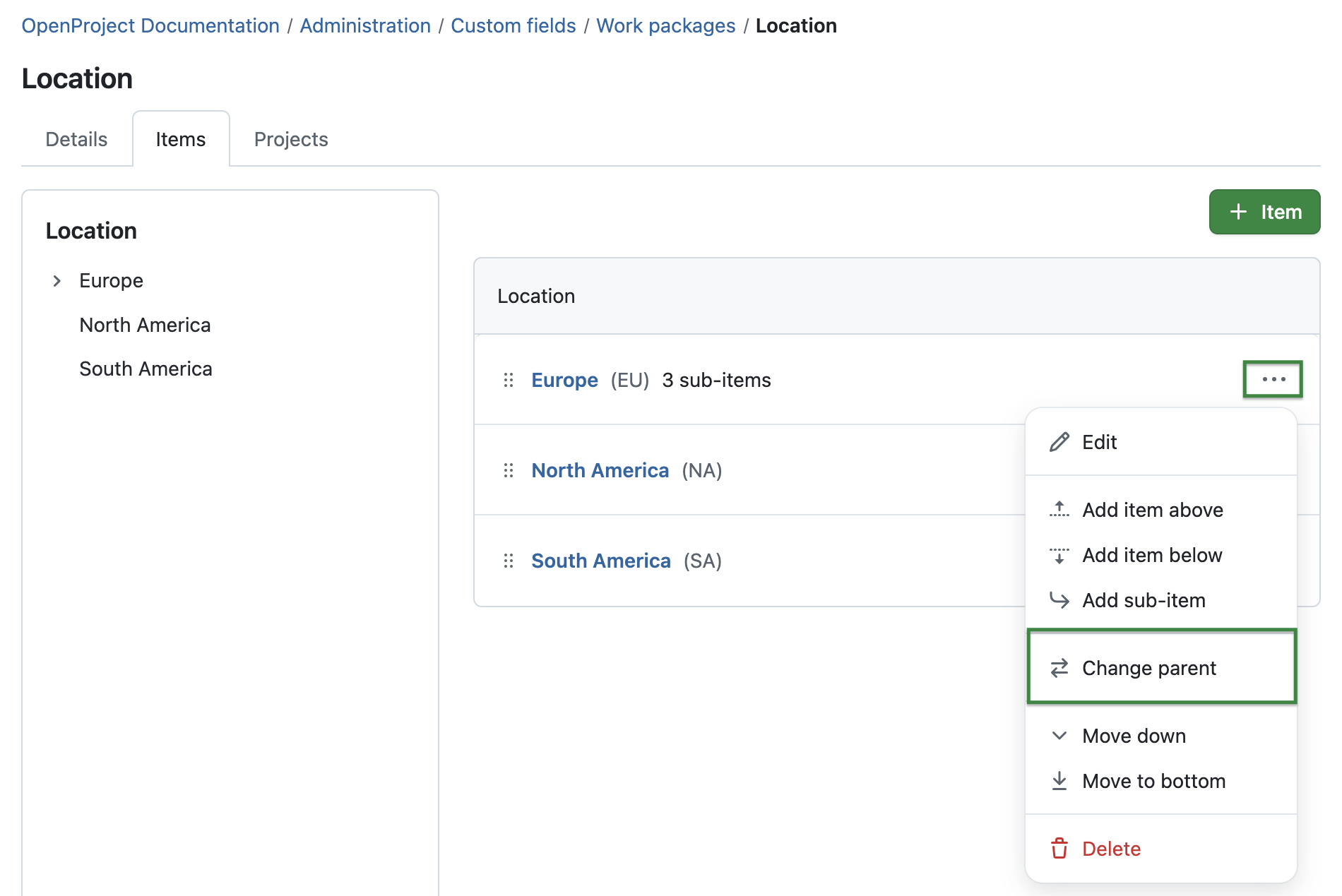The height and width of the screenshot is (896, 1342).
Task: Click the drag handle beside North America
Action: 509,470
